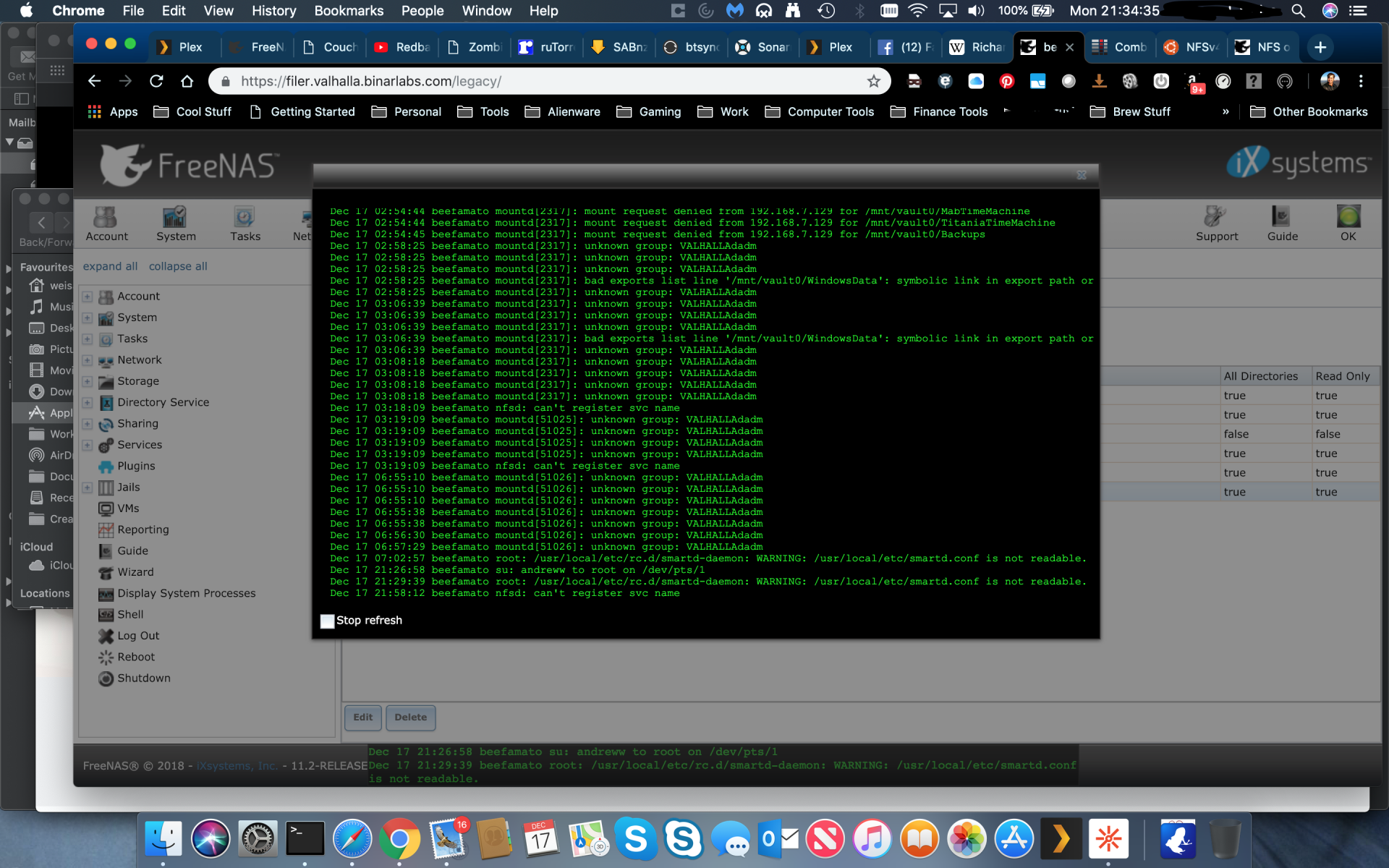
Task: Expand the Network tree node
Action: point(87,360)
